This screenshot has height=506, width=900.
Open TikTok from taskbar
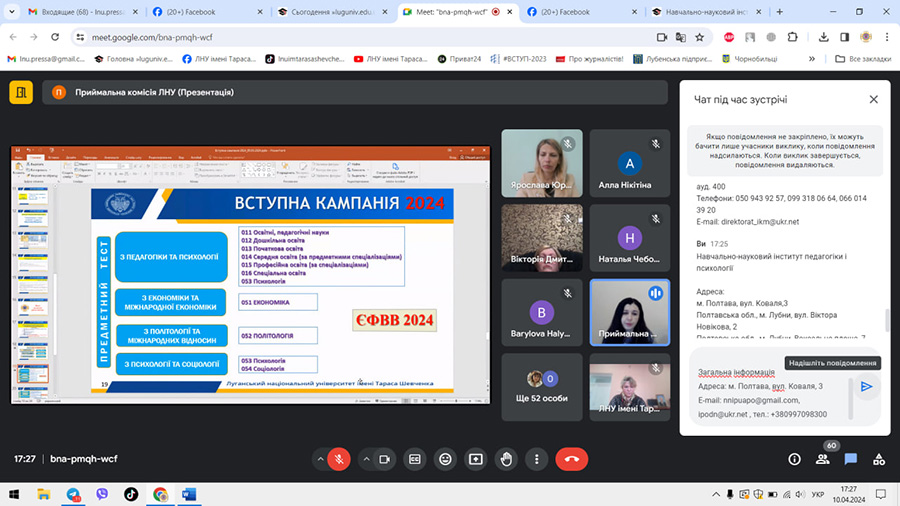pyautogui.click(x=131, y=494)
